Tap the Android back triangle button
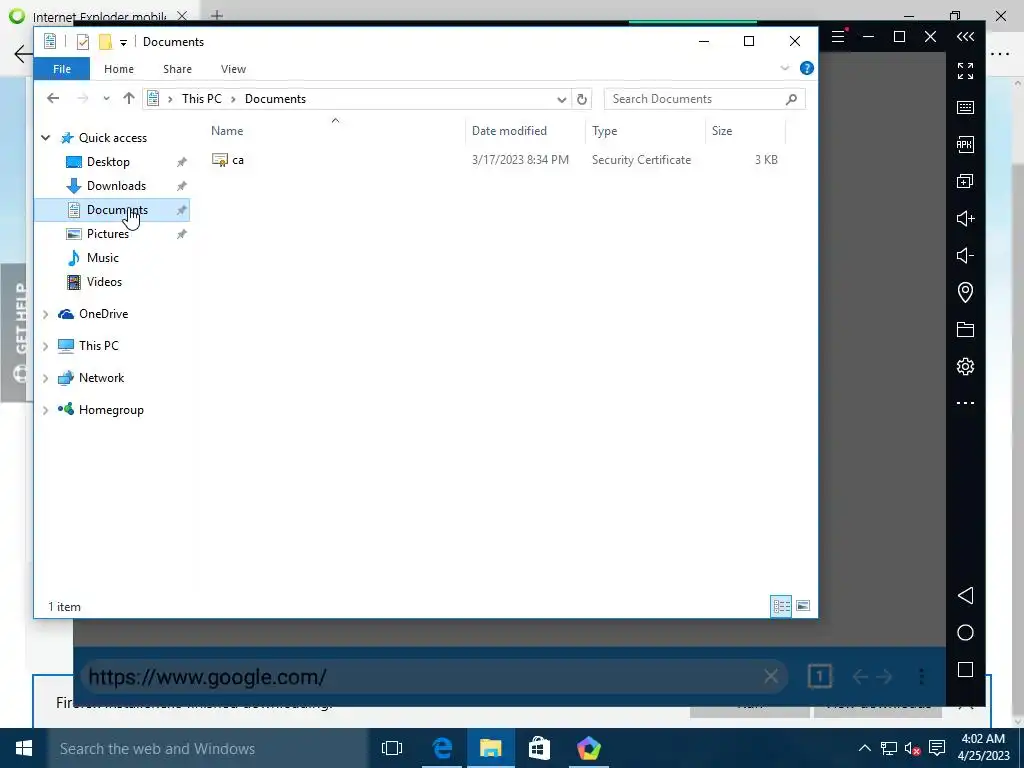Image resolution: width=1024 pixels, height=768 pixels. (x=965, y=596)
